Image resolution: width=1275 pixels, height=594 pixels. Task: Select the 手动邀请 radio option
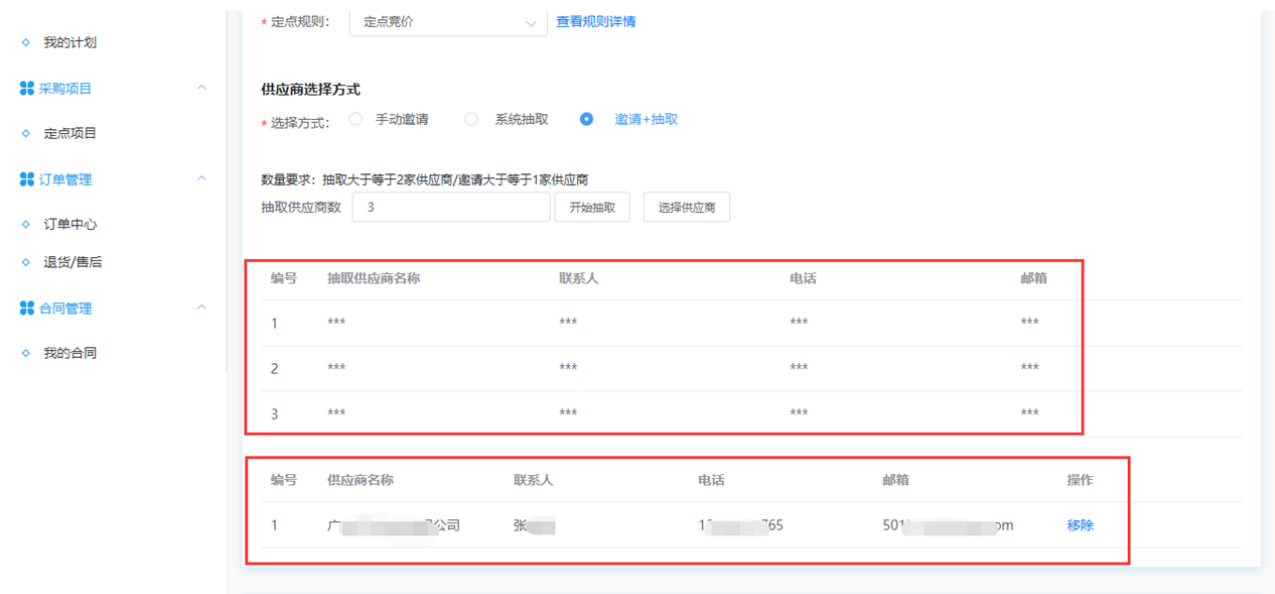pos(356,119)
